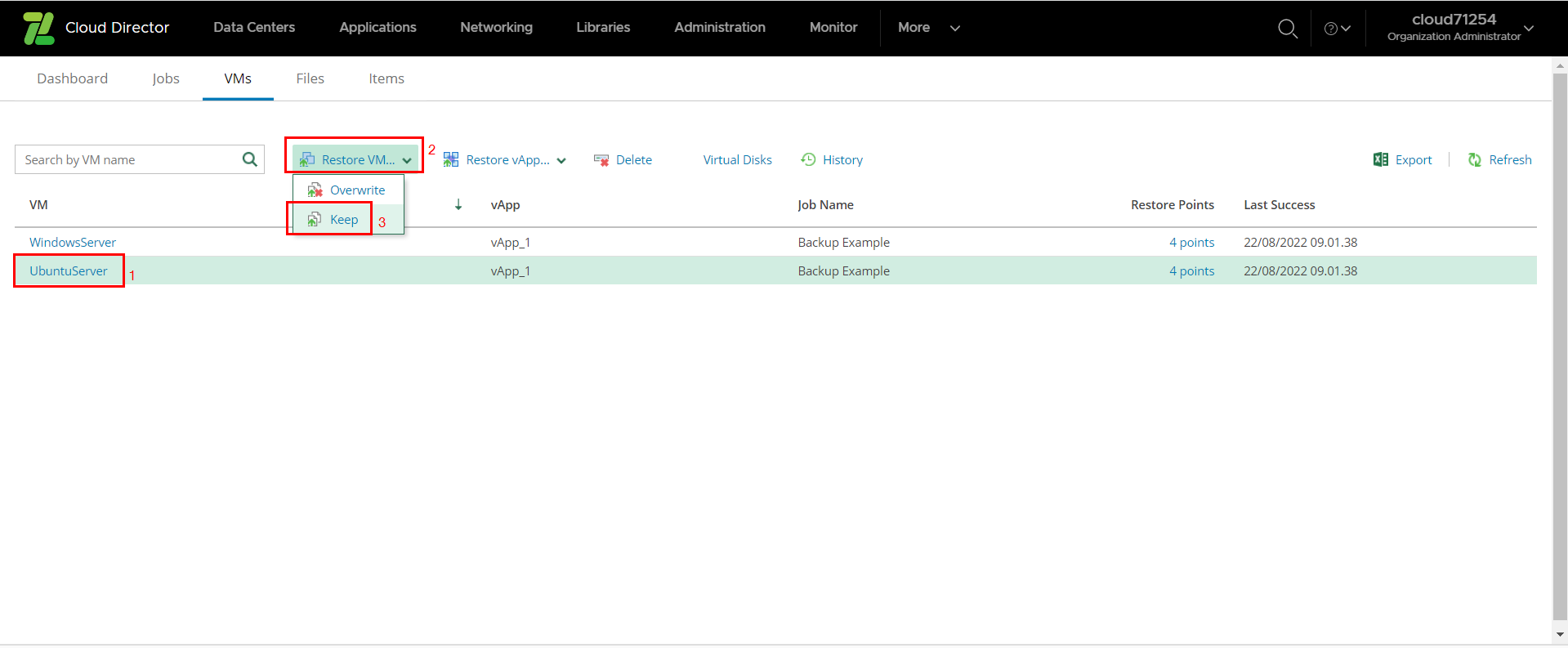Select the VMs tab
This screenshot has height=648, width=1568.
pos(238,78)
